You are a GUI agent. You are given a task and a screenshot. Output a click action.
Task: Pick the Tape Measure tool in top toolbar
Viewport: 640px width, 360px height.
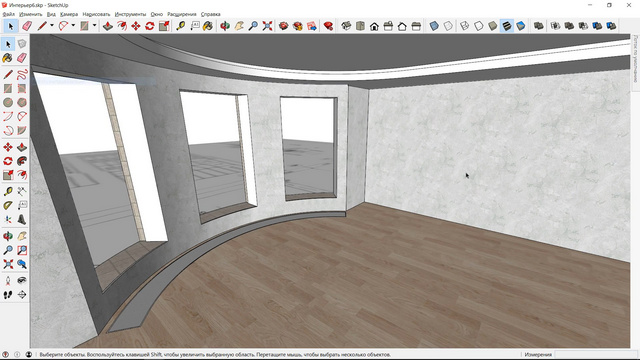[x=180, y=26]
